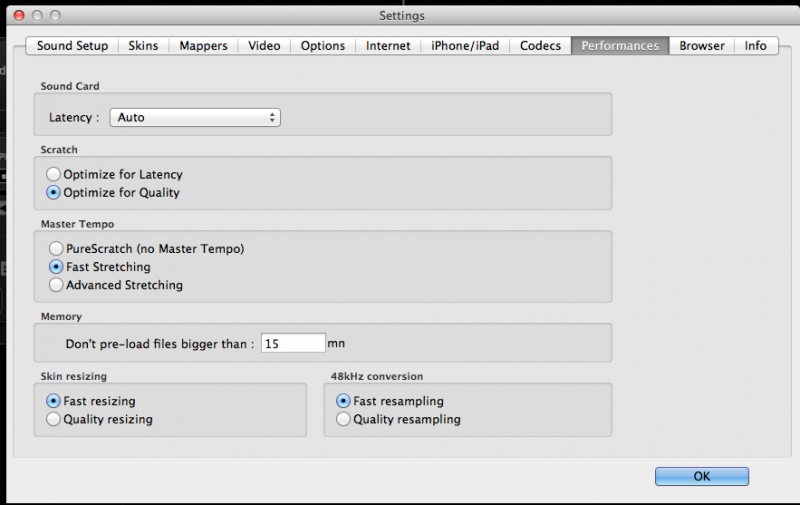Click the OK button

[x=701, y=476]
